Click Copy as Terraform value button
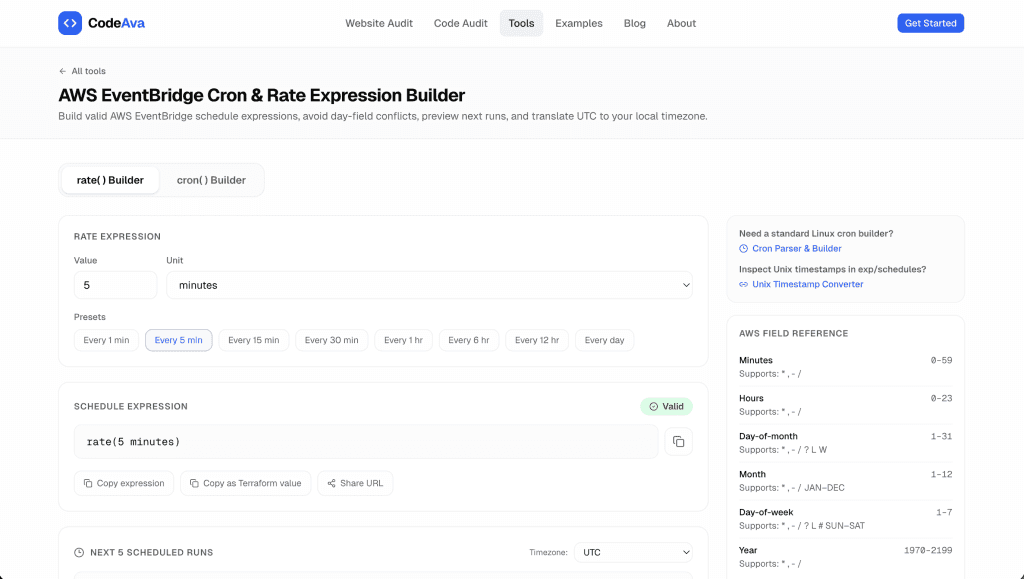The width and height of the screenshot is (1024, 579). click(x=246, y=483)
